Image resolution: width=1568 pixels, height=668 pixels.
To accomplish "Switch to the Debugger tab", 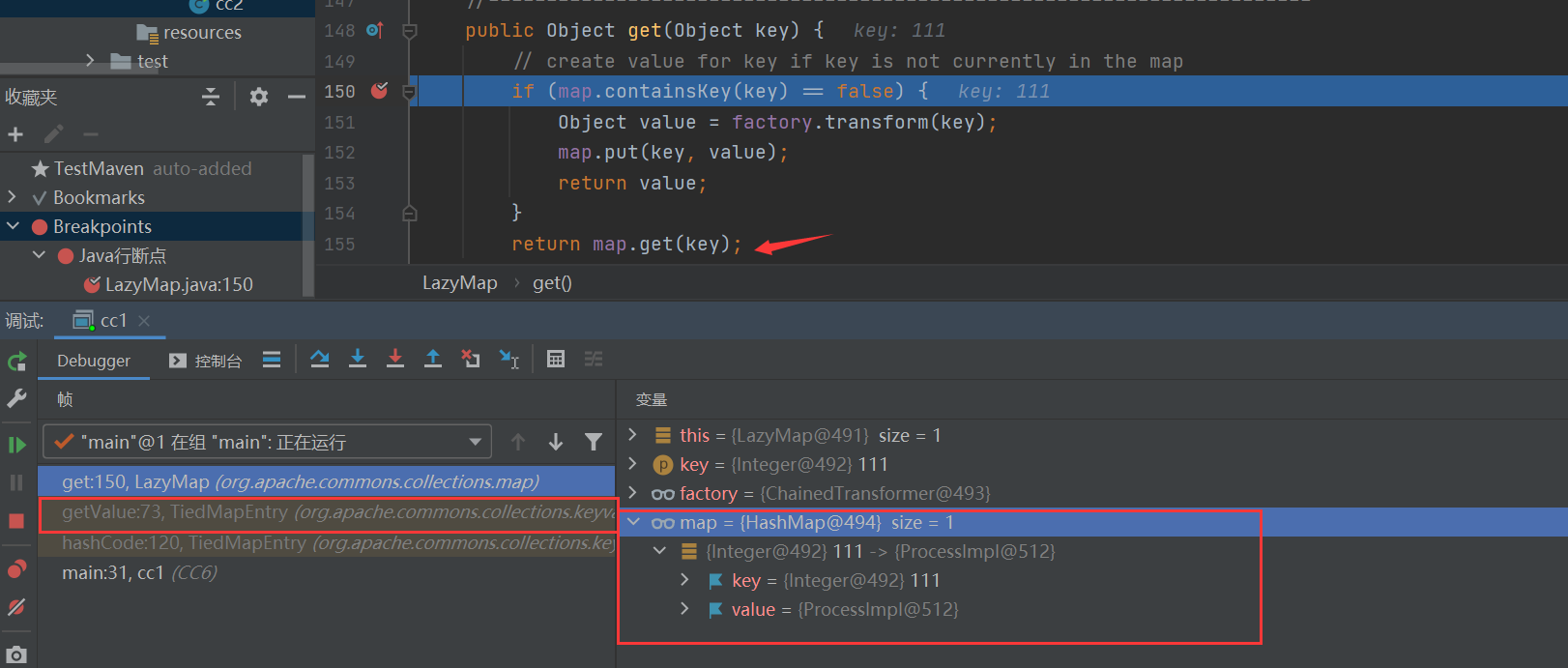I will click(x=94, y=361).
